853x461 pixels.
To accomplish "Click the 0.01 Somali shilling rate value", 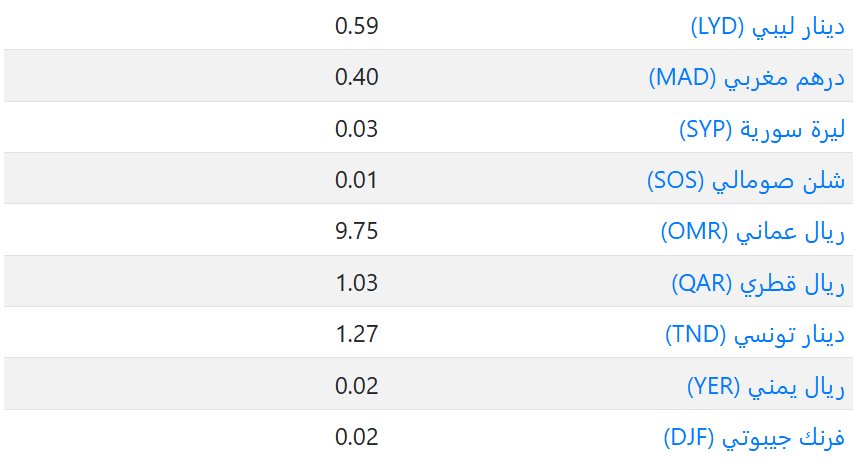I will tap(356, 180).
